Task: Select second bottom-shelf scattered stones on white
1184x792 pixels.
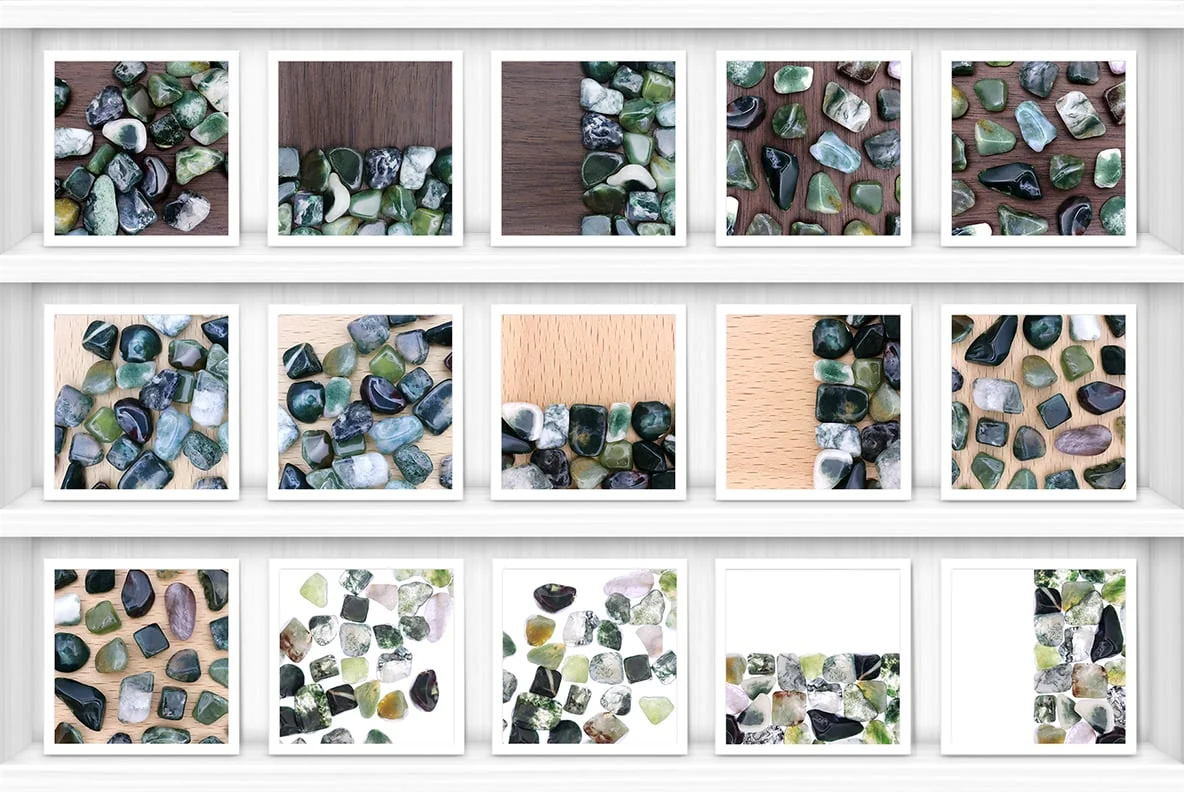Action: (x=366, y=656)
